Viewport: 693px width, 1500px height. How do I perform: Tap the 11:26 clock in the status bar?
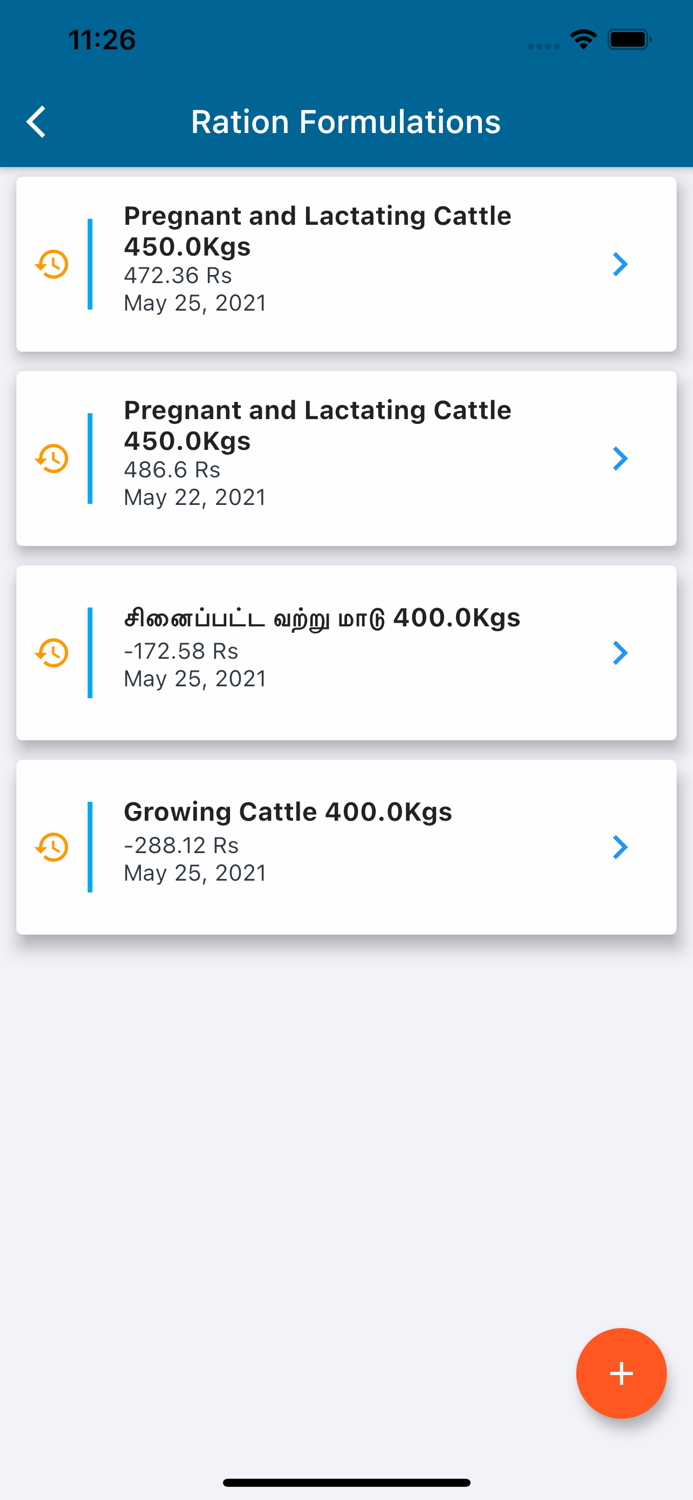[x=103, y=40]
